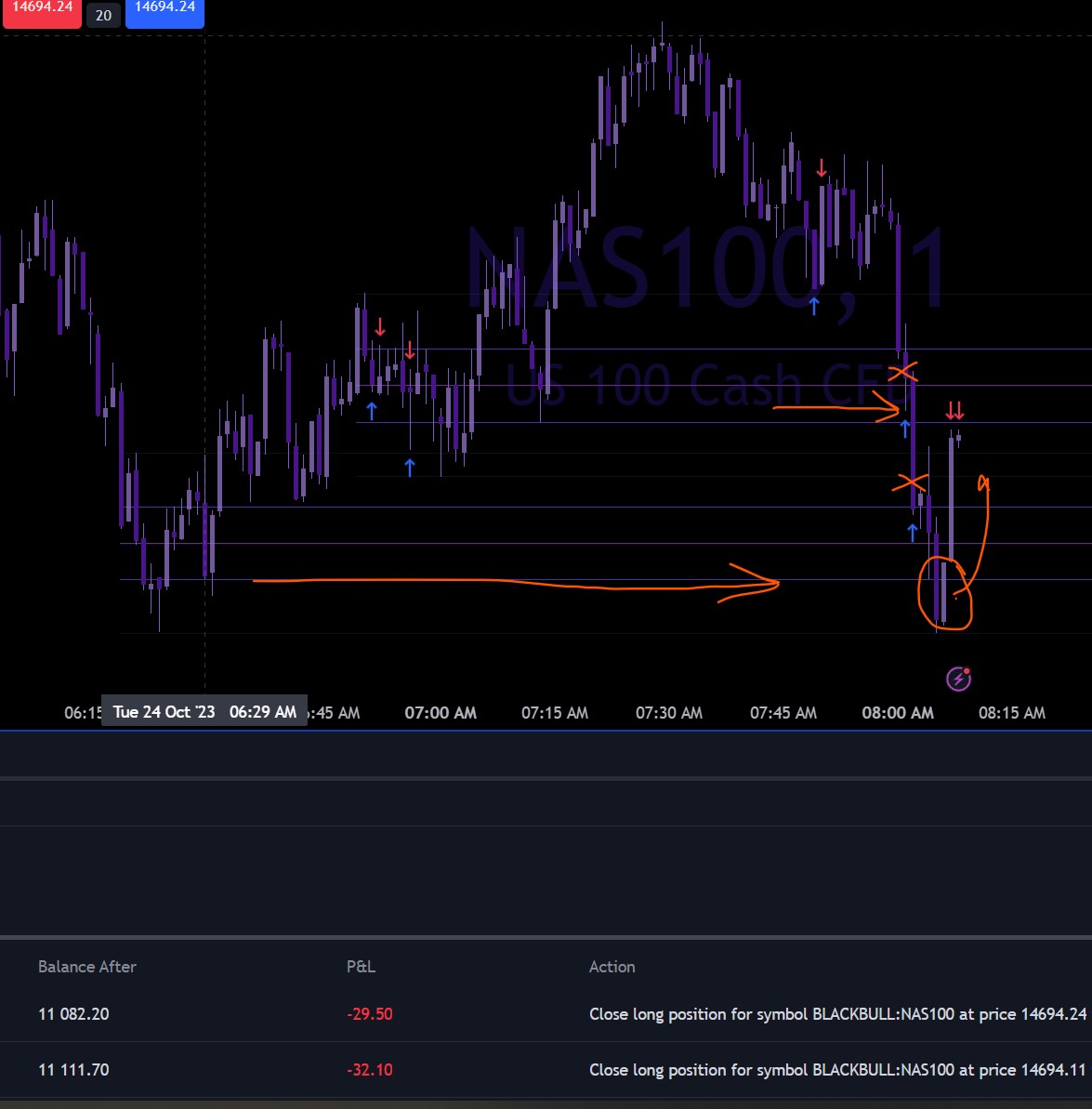
Task: Click the red sell execution arrow near 07:45 AM
Action: (822, 168)
